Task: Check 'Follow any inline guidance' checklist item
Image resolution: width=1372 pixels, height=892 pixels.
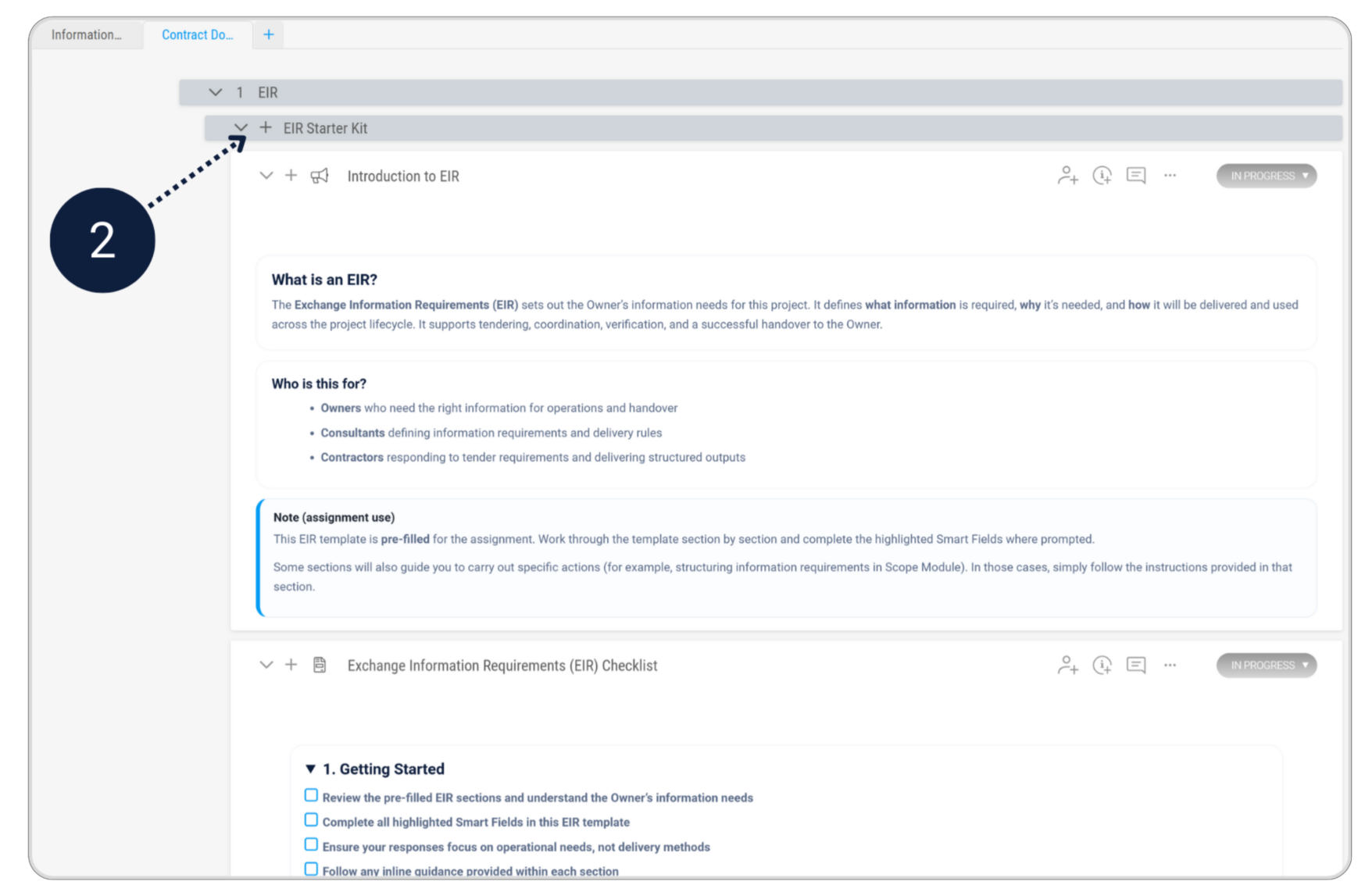Action: [311, 868]
